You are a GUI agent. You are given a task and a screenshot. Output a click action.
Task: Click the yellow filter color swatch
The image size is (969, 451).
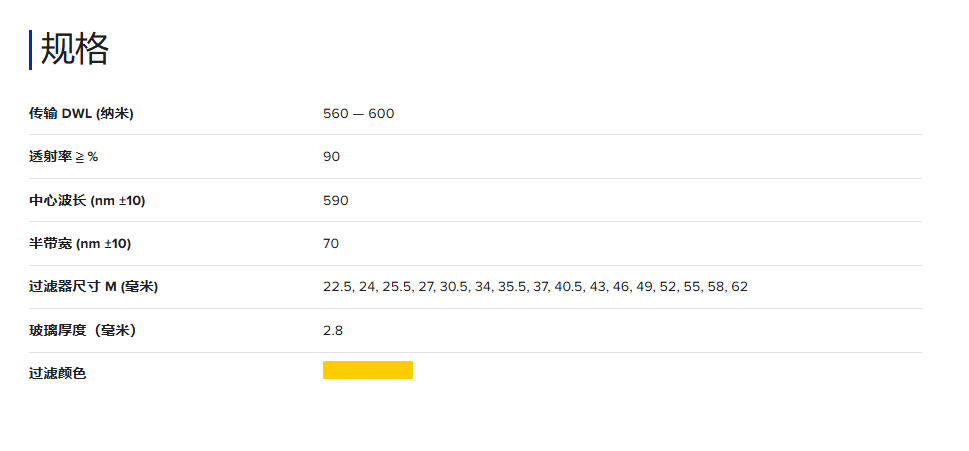pos(367,370)
